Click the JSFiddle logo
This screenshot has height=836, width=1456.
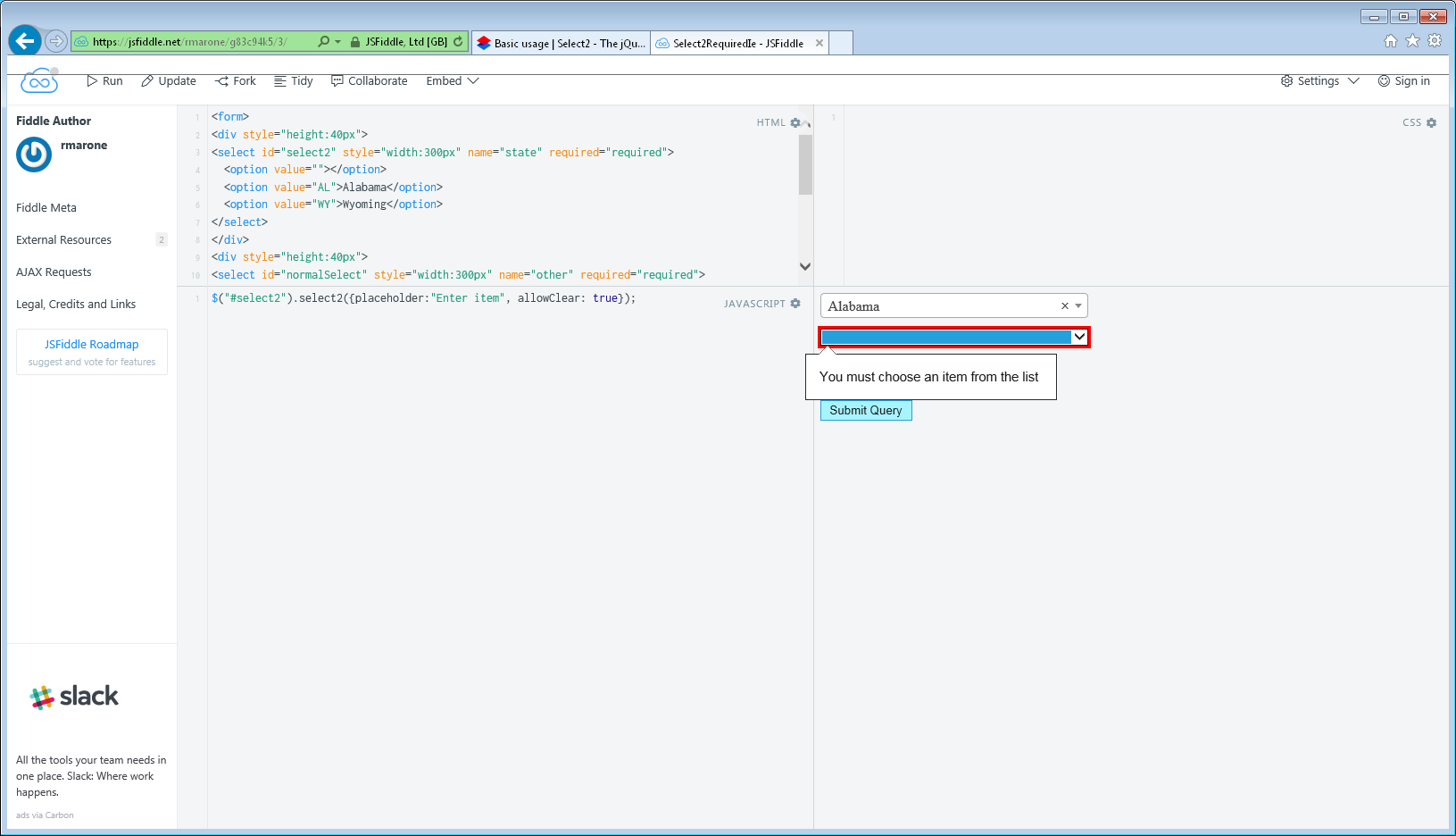[x=38, y=80]
